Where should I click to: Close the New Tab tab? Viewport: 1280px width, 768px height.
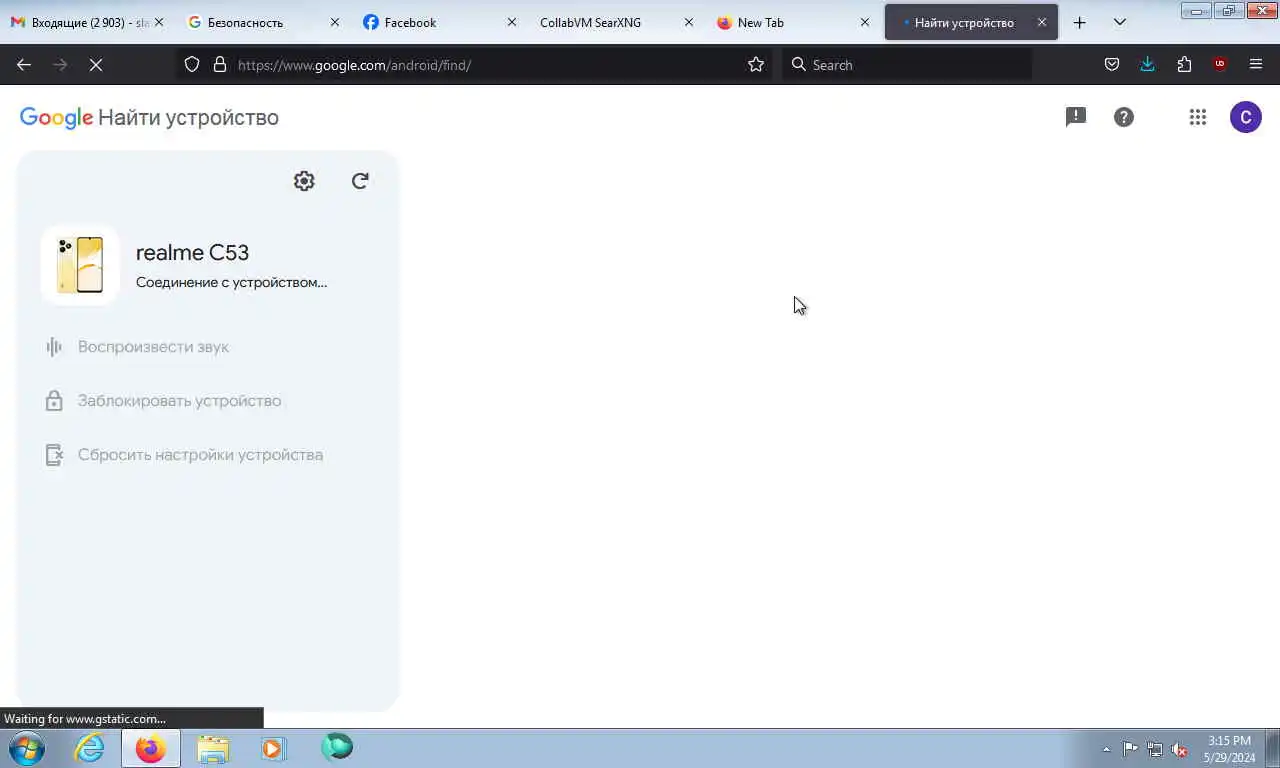[865, 22]
